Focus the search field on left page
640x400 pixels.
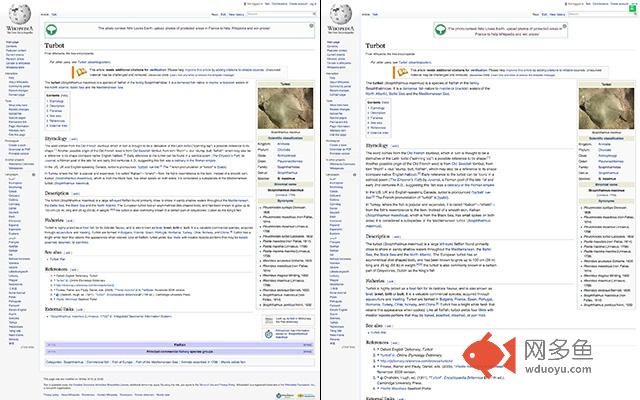[x=280, y=14]
